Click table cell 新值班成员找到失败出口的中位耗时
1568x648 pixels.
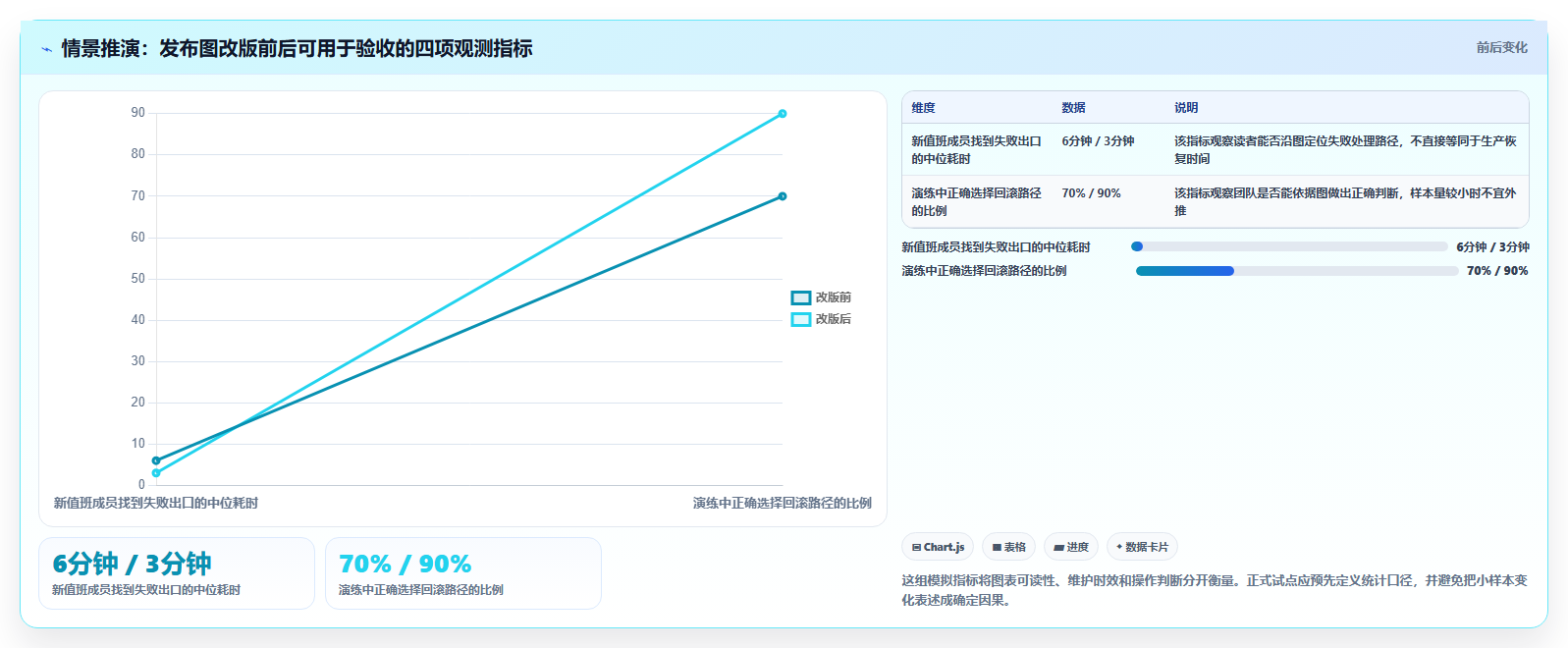976,150
